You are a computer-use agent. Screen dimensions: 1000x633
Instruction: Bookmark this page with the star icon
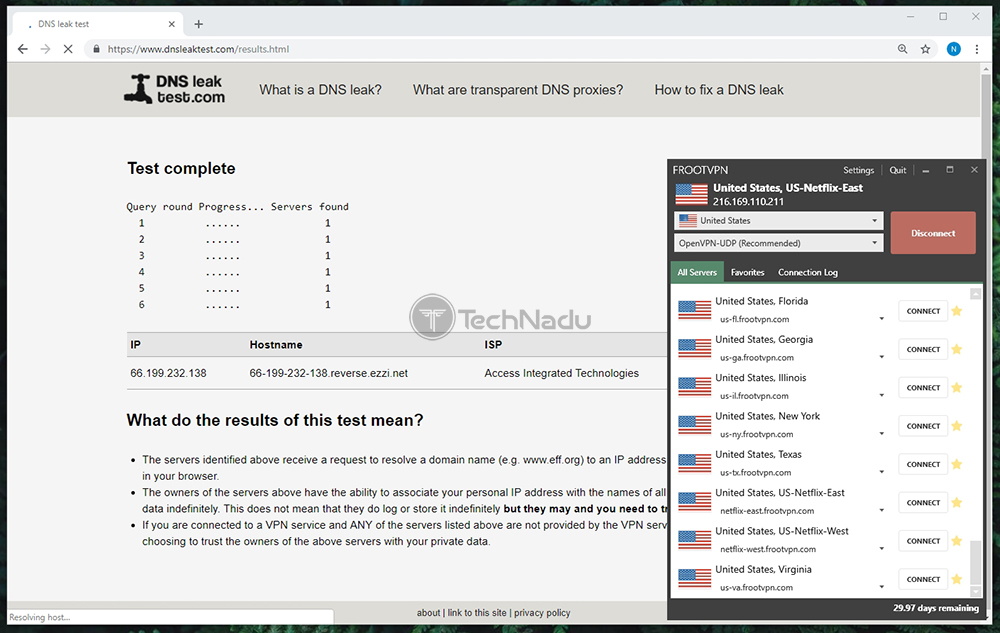[925, 49]
